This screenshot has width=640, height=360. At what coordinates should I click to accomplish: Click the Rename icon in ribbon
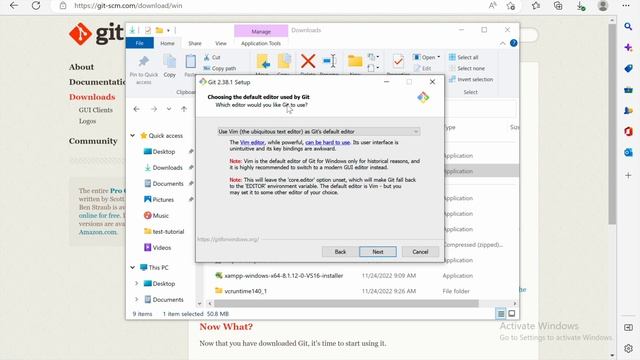click(329, 62)
